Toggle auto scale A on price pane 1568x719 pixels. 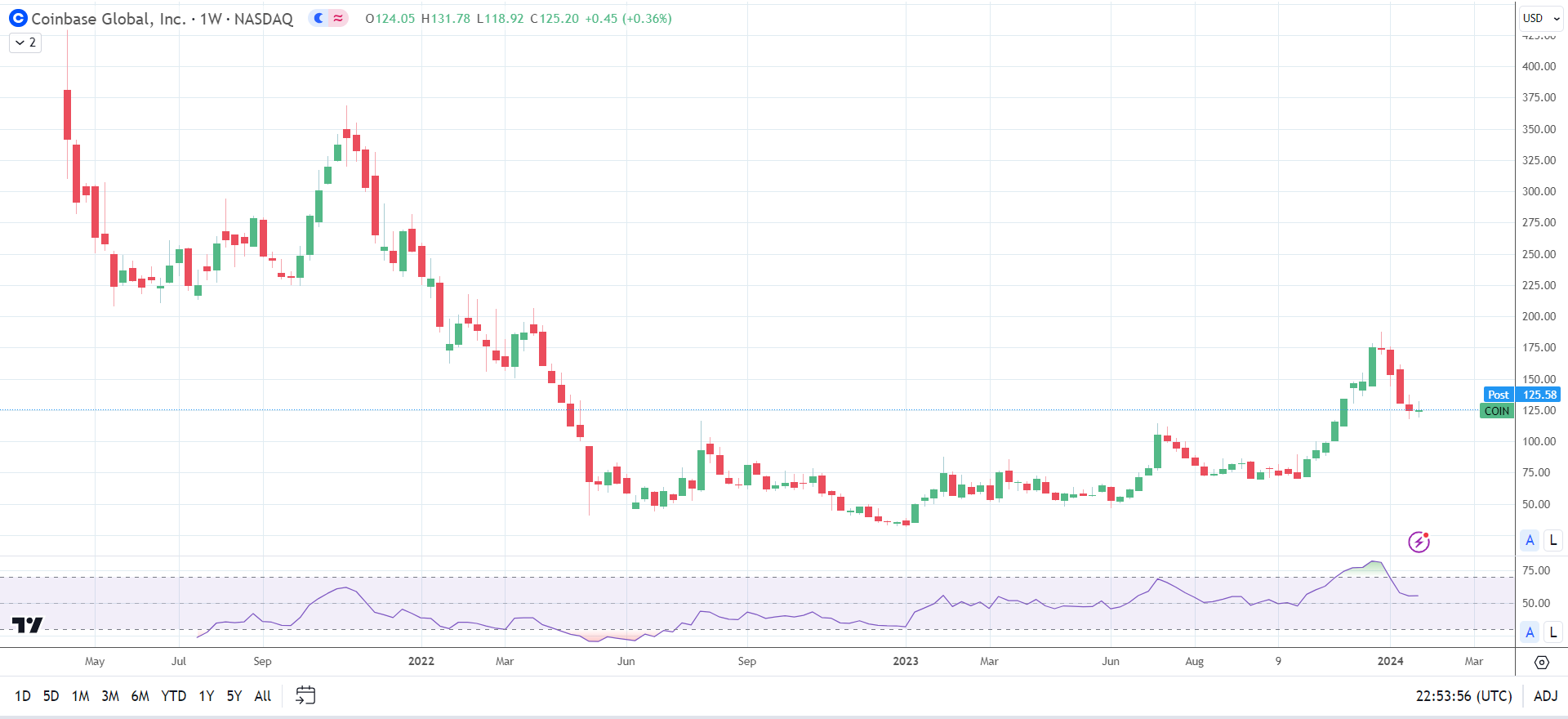tap(1530, 540)
